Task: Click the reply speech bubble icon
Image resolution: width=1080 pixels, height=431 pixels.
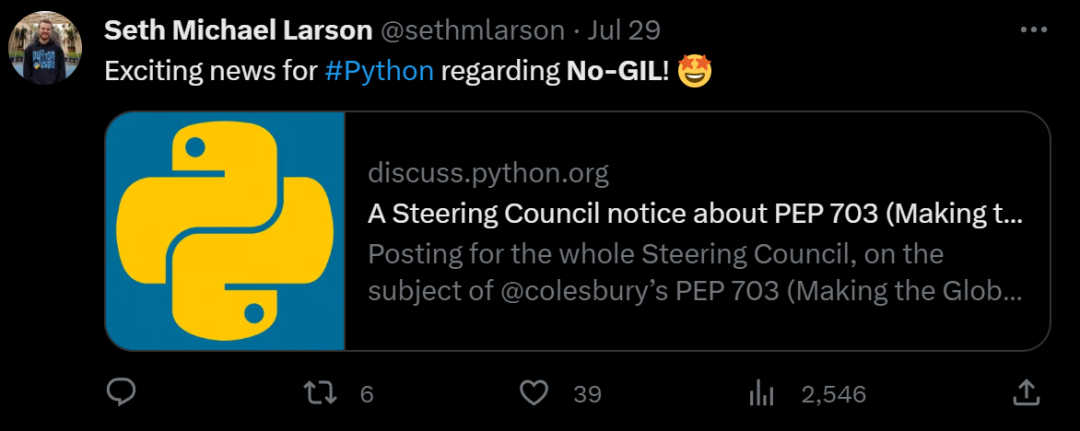Action: tap(121, 393)
